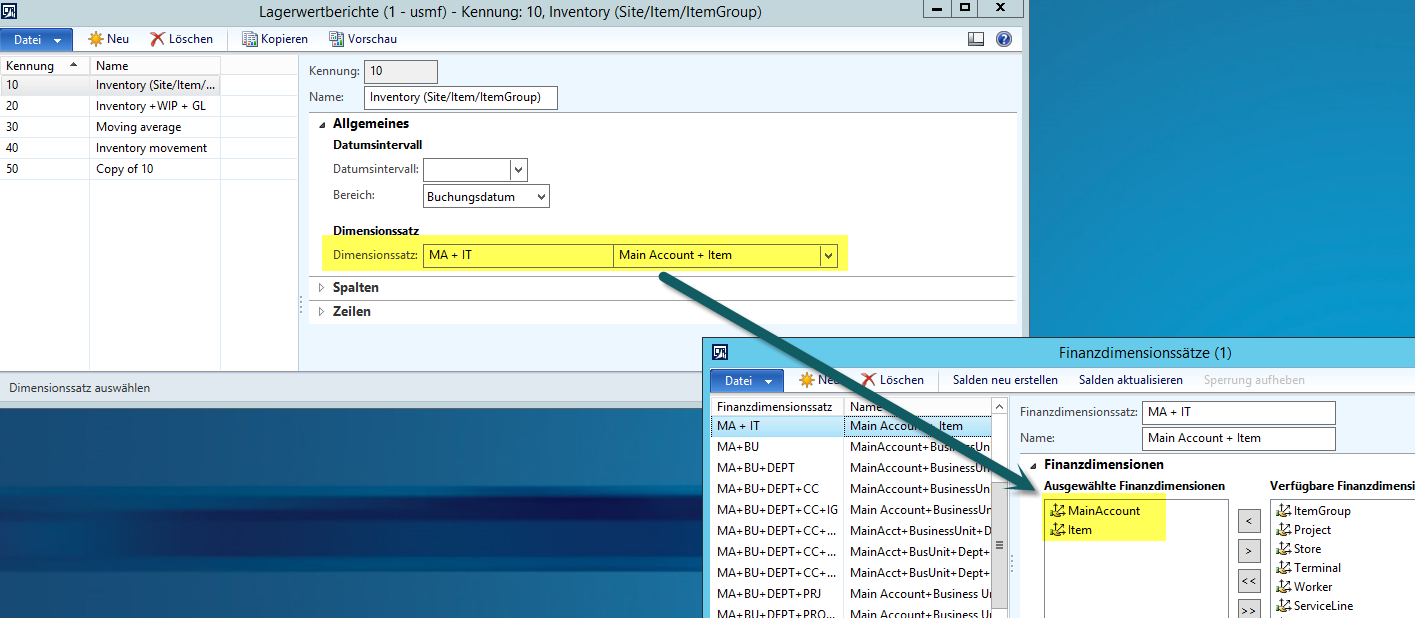This screenshot has height=618, width=1415.
Task: Open the Dimensionssatz dropdown arrow
Action: pos(828,256)
